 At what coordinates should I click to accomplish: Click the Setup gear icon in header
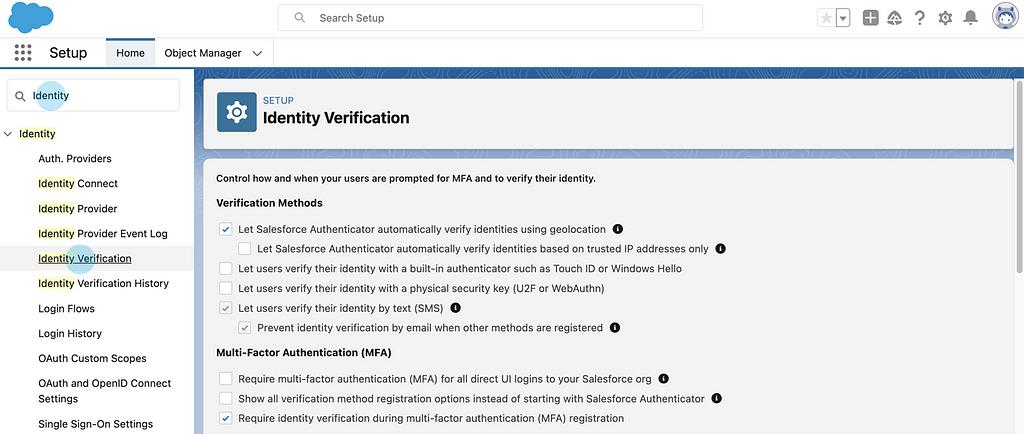(945, 18)
